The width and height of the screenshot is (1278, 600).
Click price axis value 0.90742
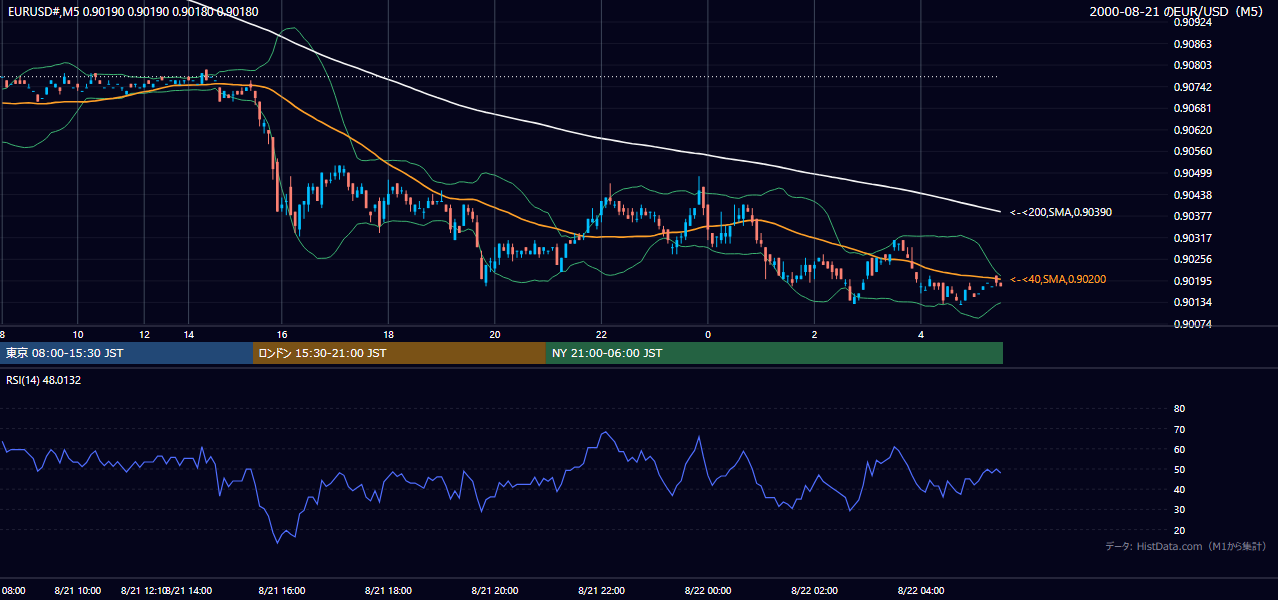point(1191,87)
